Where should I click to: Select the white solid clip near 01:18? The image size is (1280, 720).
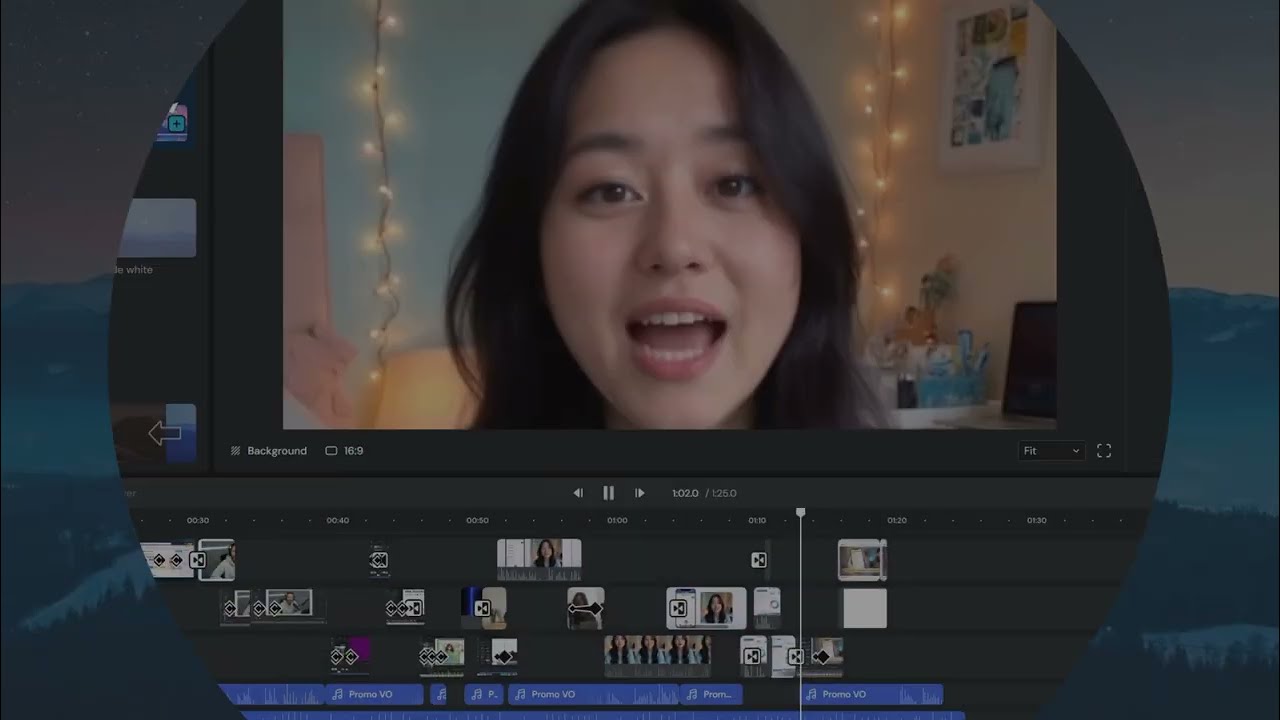865,608
